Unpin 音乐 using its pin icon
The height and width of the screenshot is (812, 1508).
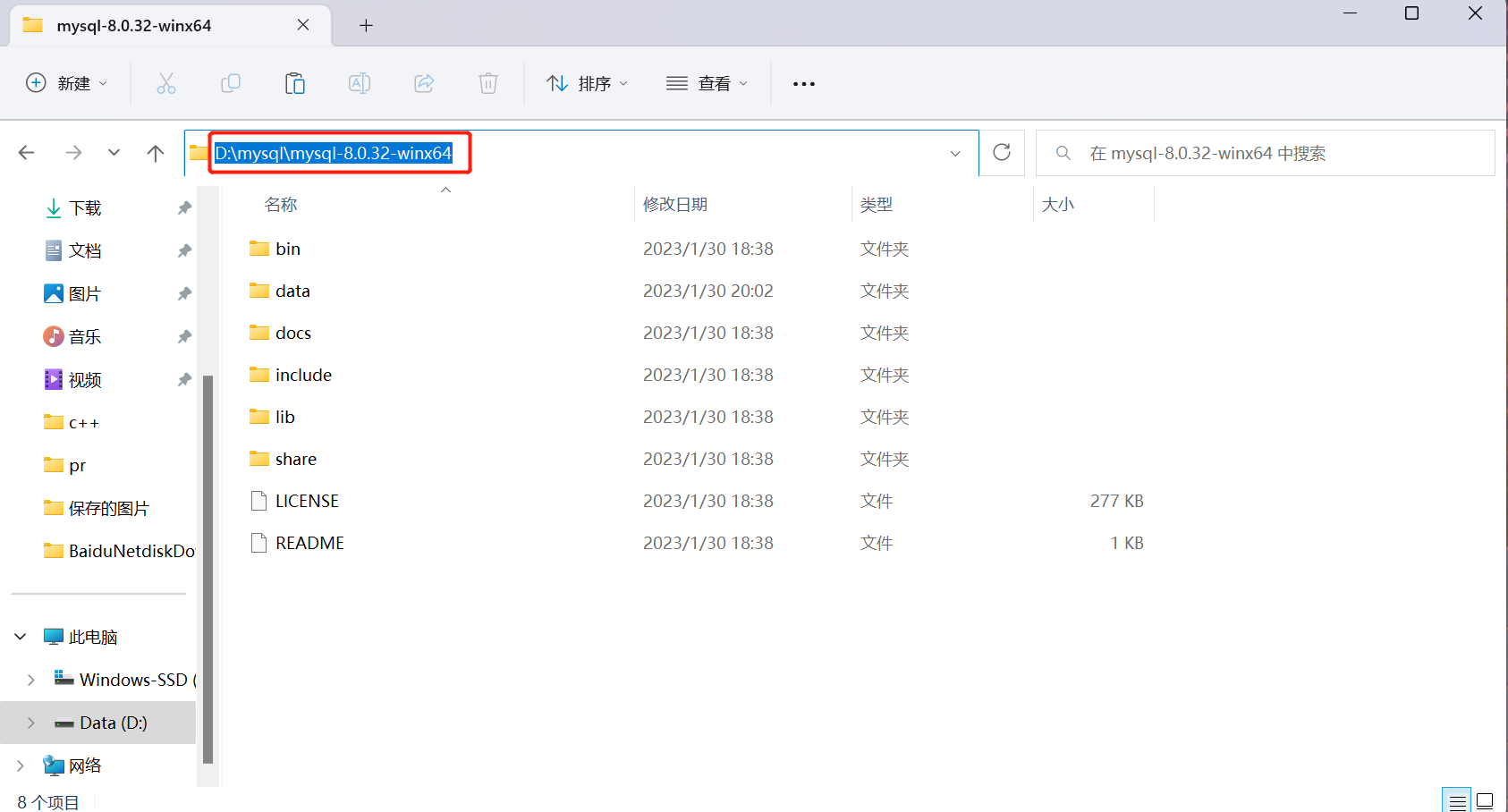coord(184,336)
